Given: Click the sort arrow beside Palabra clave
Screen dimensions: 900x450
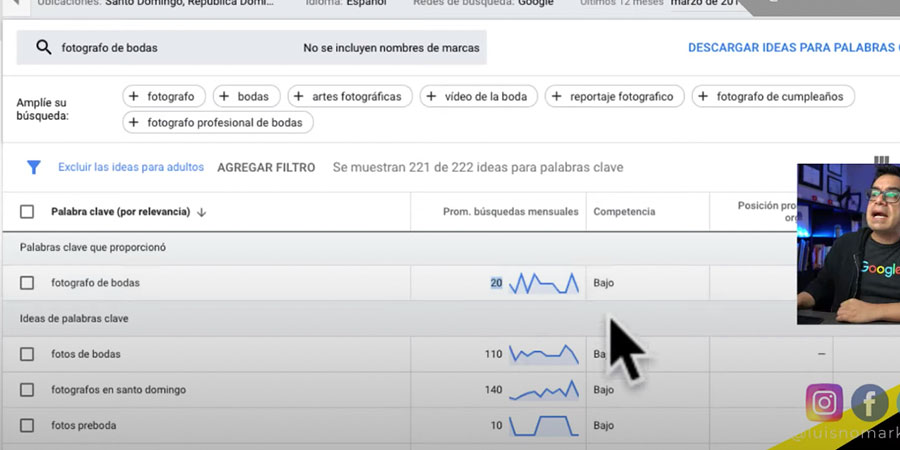Looking at the screenshot, I should [201, 212].
